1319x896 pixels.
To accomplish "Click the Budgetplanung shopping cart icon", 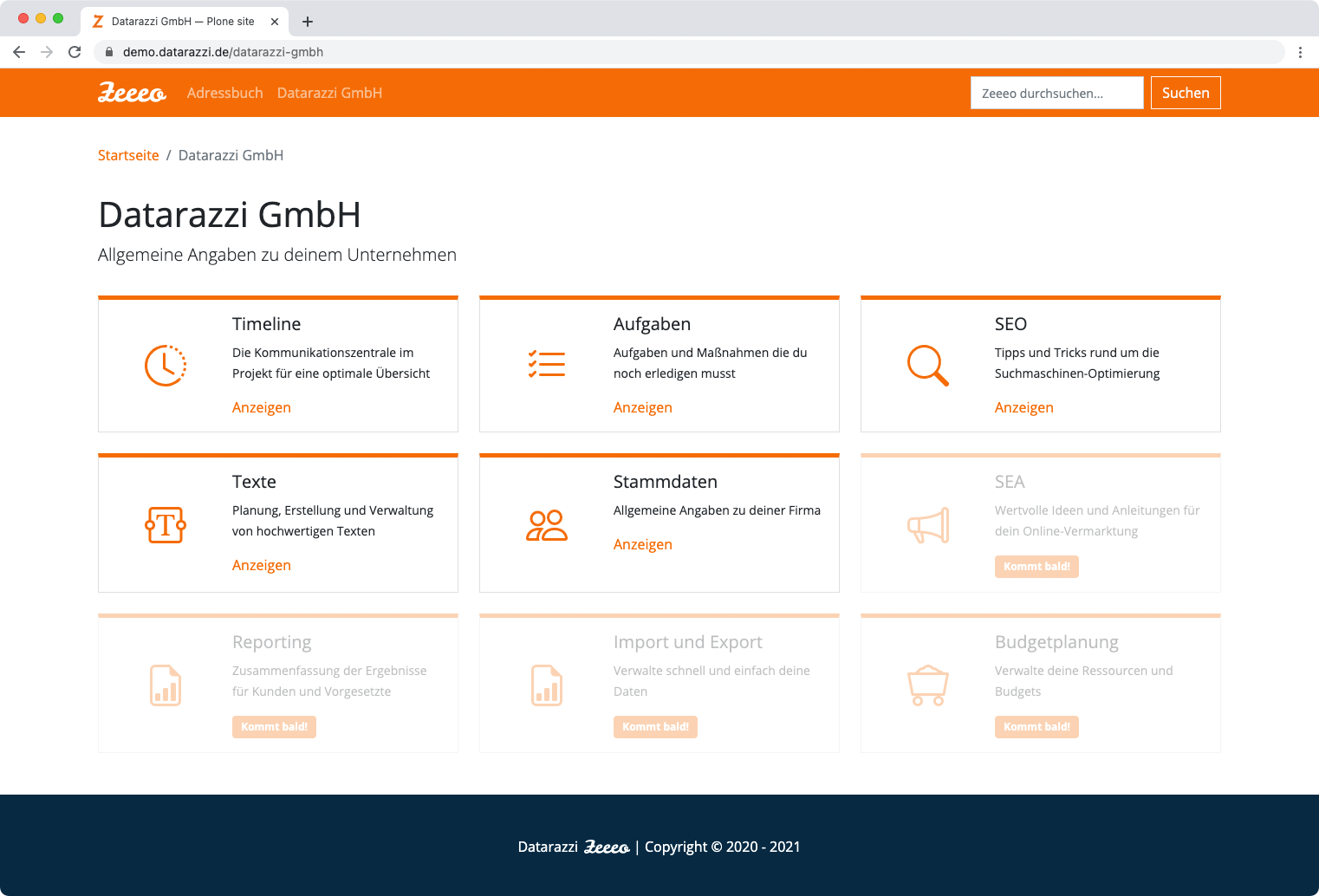I will click(928, 685).
